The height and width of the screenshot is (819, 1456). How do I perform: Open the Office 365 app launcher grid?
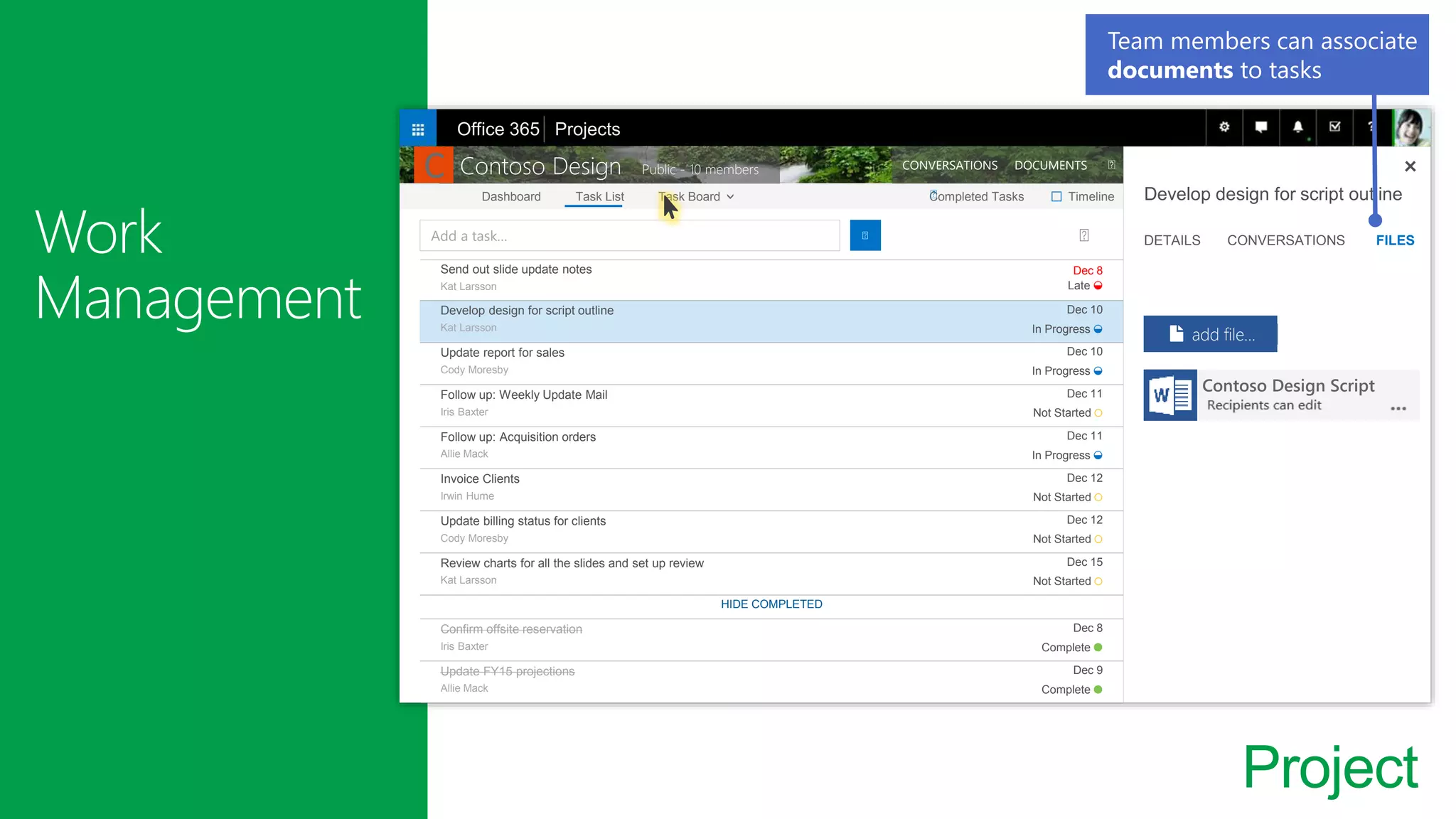(418, 129)
